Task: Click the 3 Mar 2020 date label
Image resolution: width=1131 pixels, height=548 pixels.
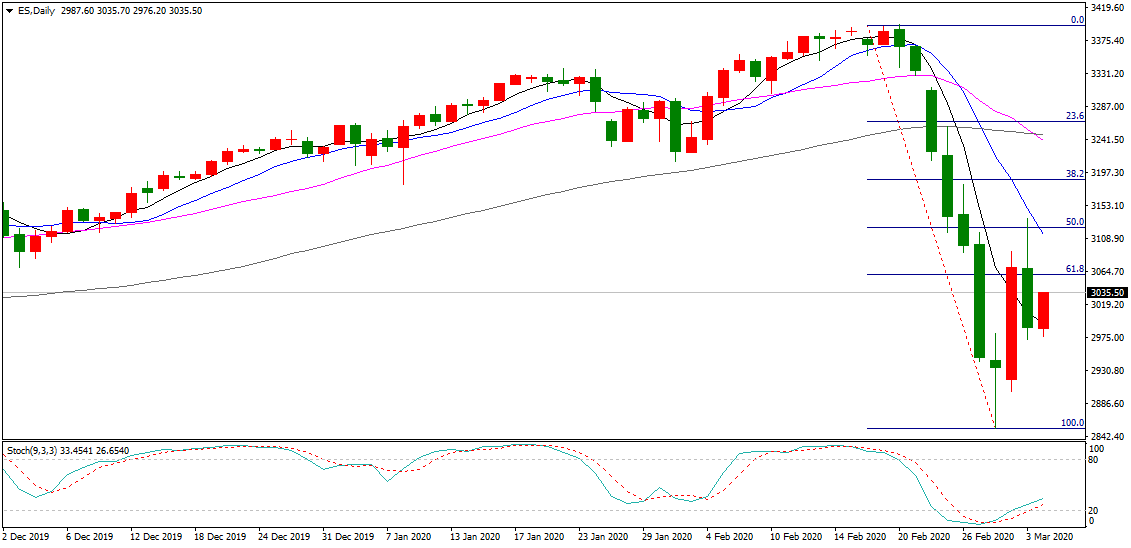Action: pyautogui.click(x=1047, y=537)
